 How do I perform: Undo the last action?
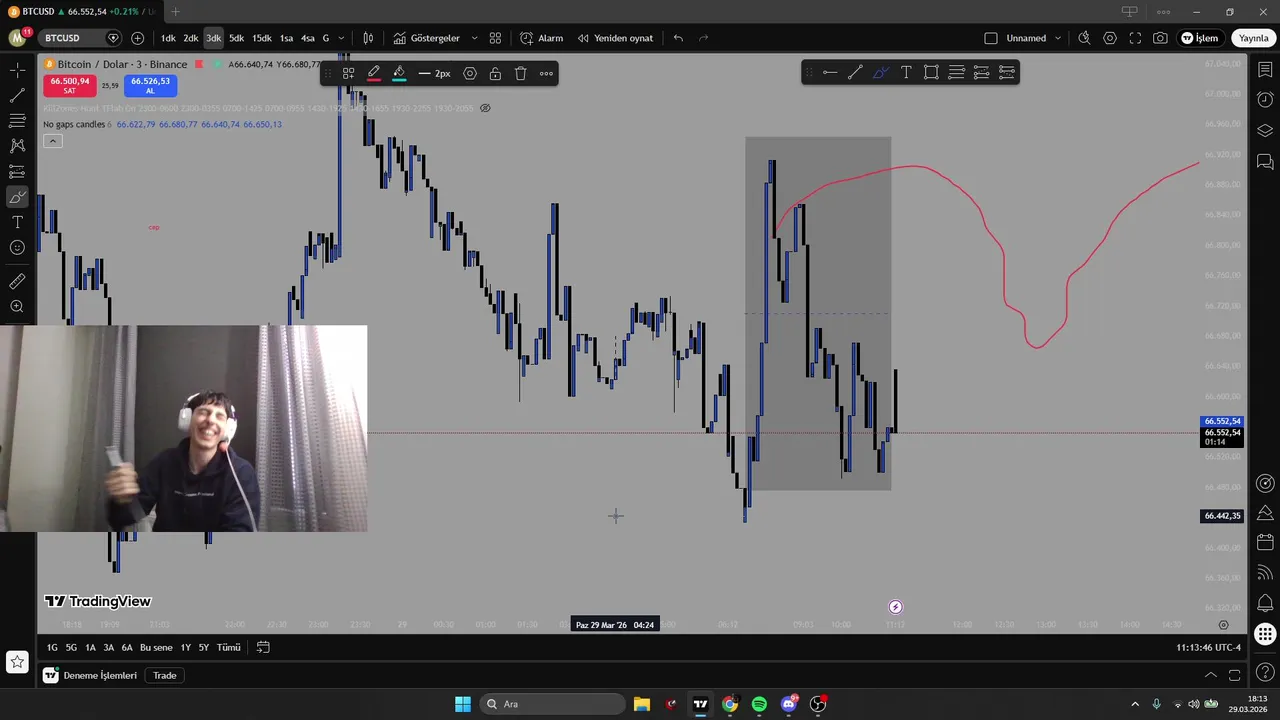pos(678,38)
